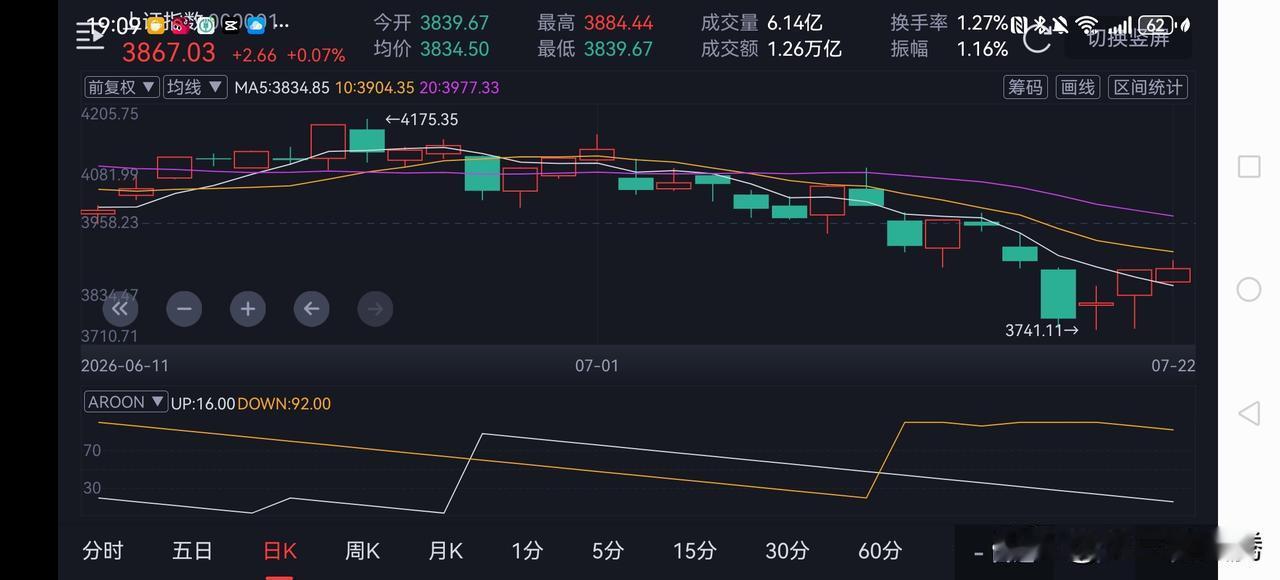The width and height of the screenshot is (1280, 580).
Task: Tap the 换手率 value 1.27%
Action: point(982,23)
